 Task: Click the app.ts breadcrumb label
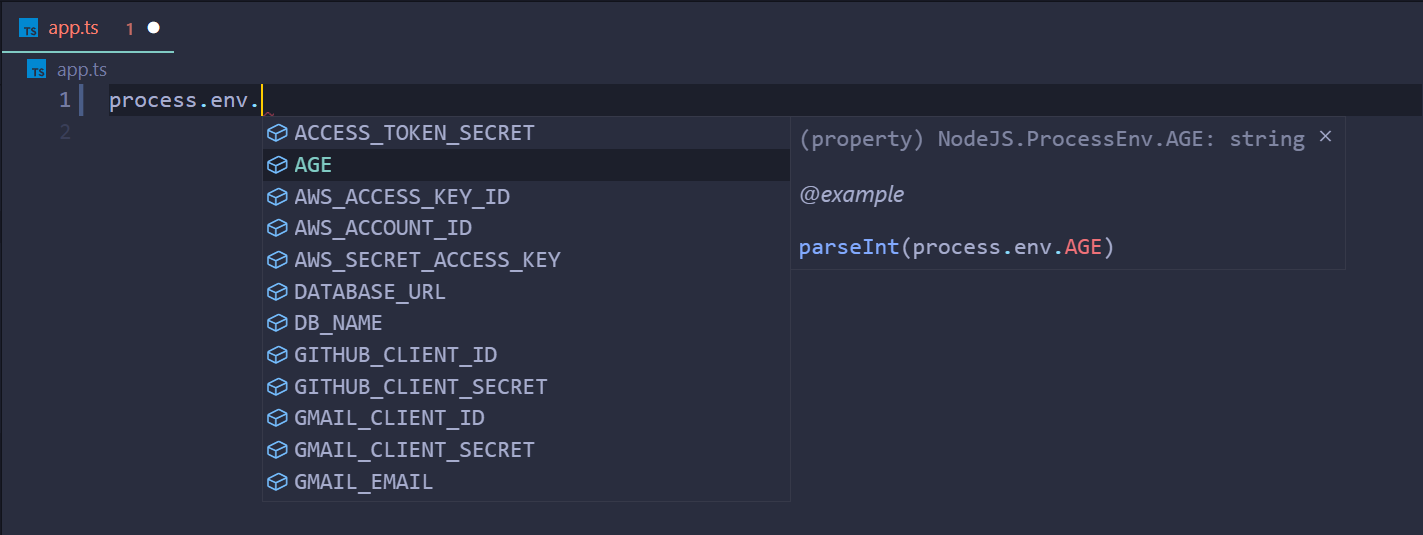point(82,70)
